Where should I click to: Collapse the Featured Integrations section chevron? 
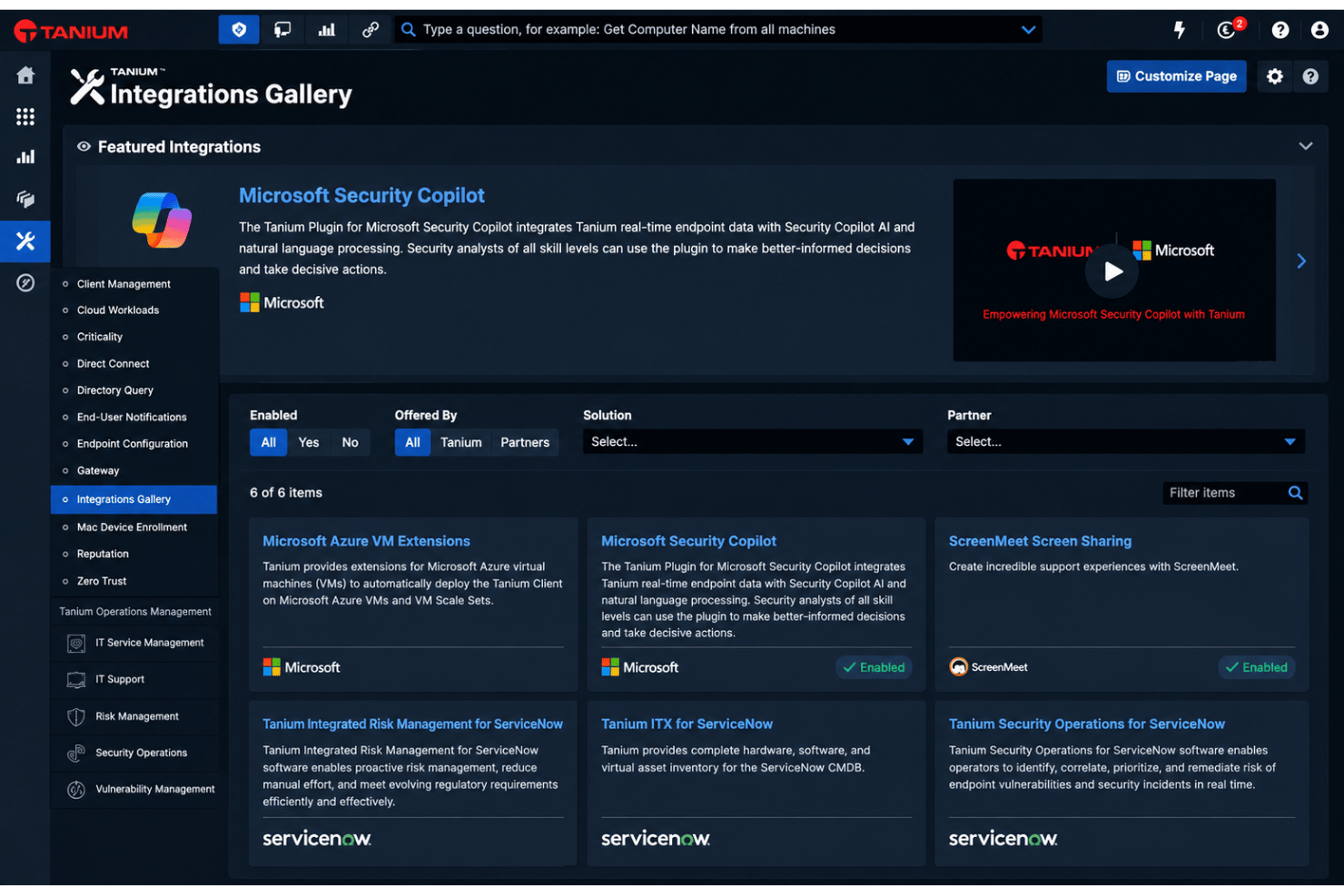(x=1306, y=146)
